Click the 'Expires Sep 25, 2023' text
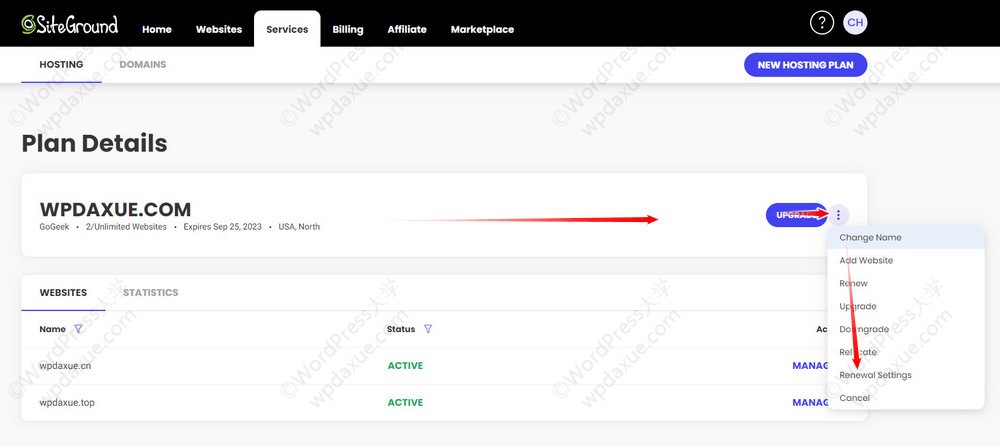 pos(223,227)
